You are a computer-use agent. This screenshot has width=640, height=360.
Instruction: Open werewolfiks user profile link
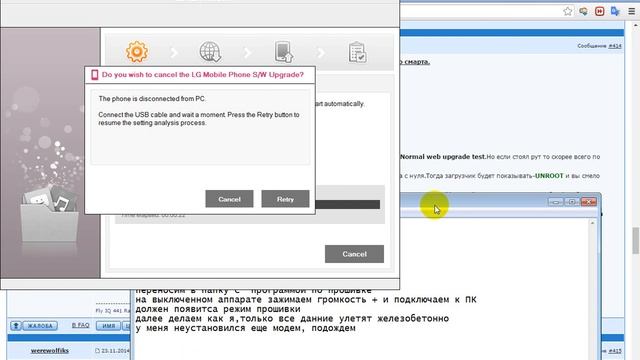coord(49,351)
